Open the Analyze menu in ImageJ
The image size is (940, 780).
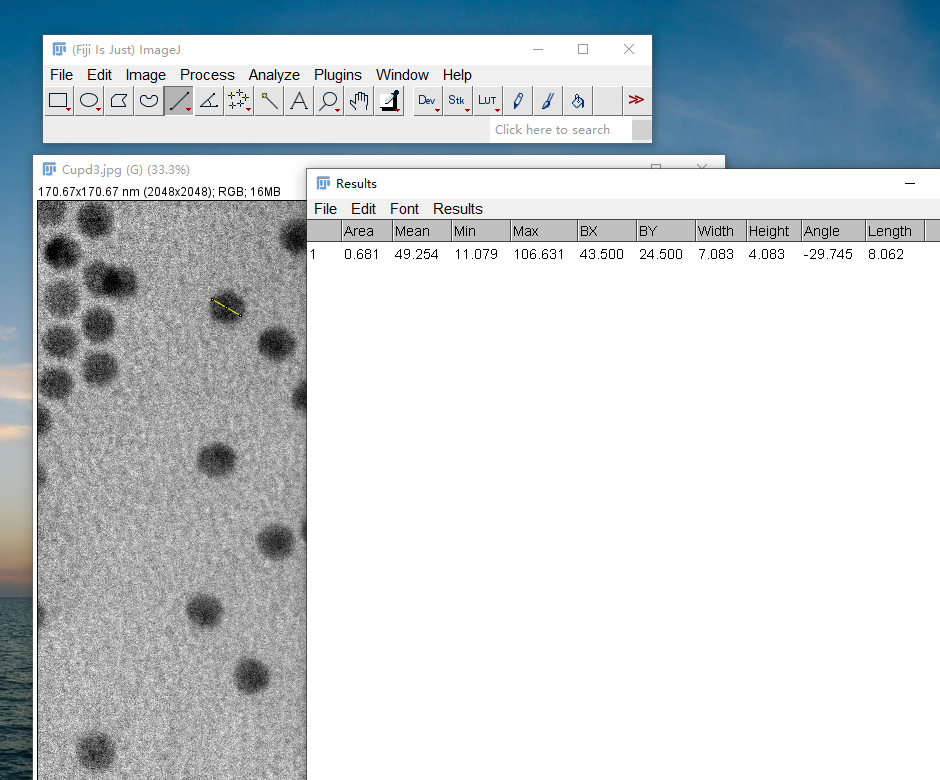coord(274,75)
